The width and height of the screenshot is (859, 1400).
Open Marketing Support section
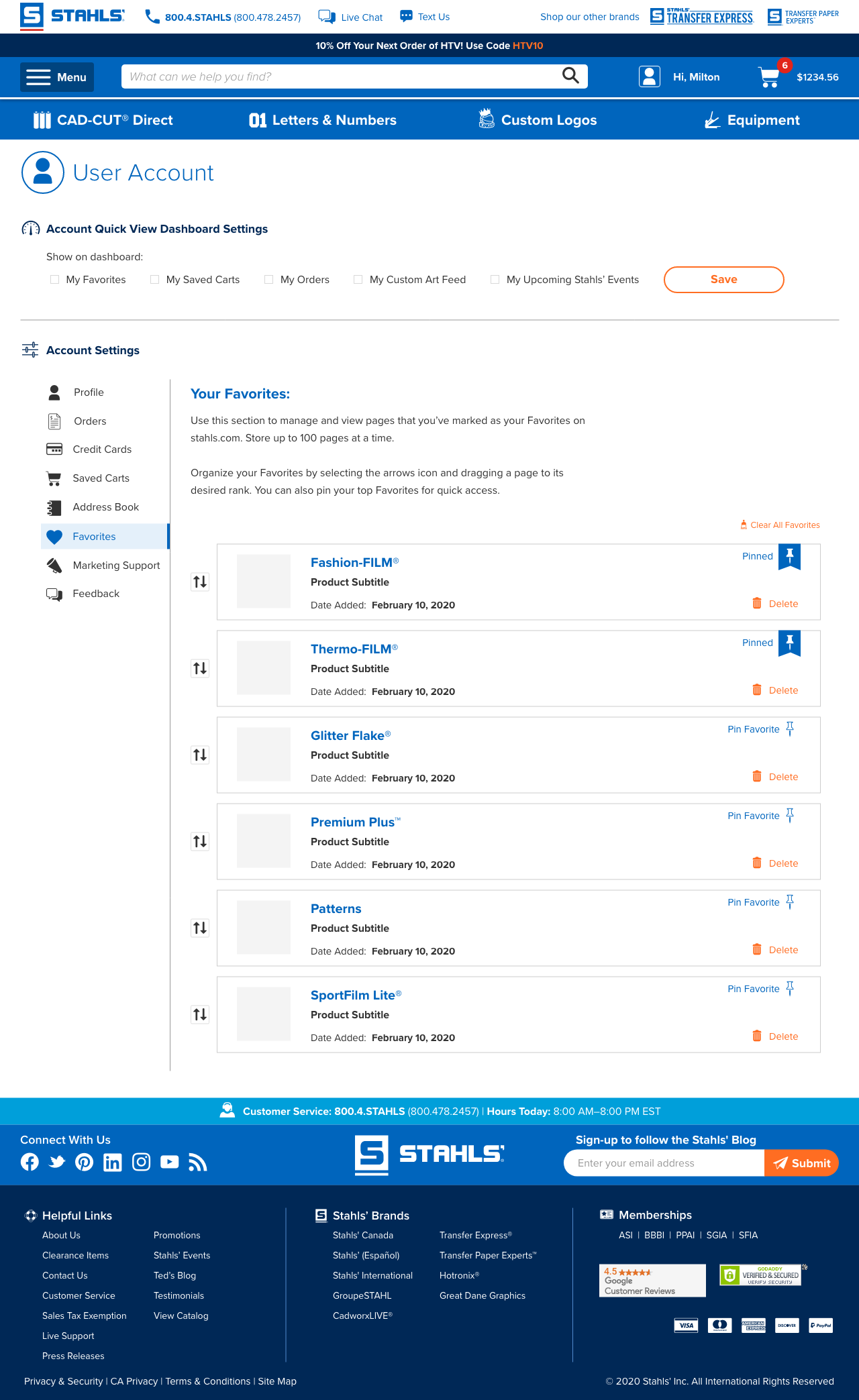(103, 566)
